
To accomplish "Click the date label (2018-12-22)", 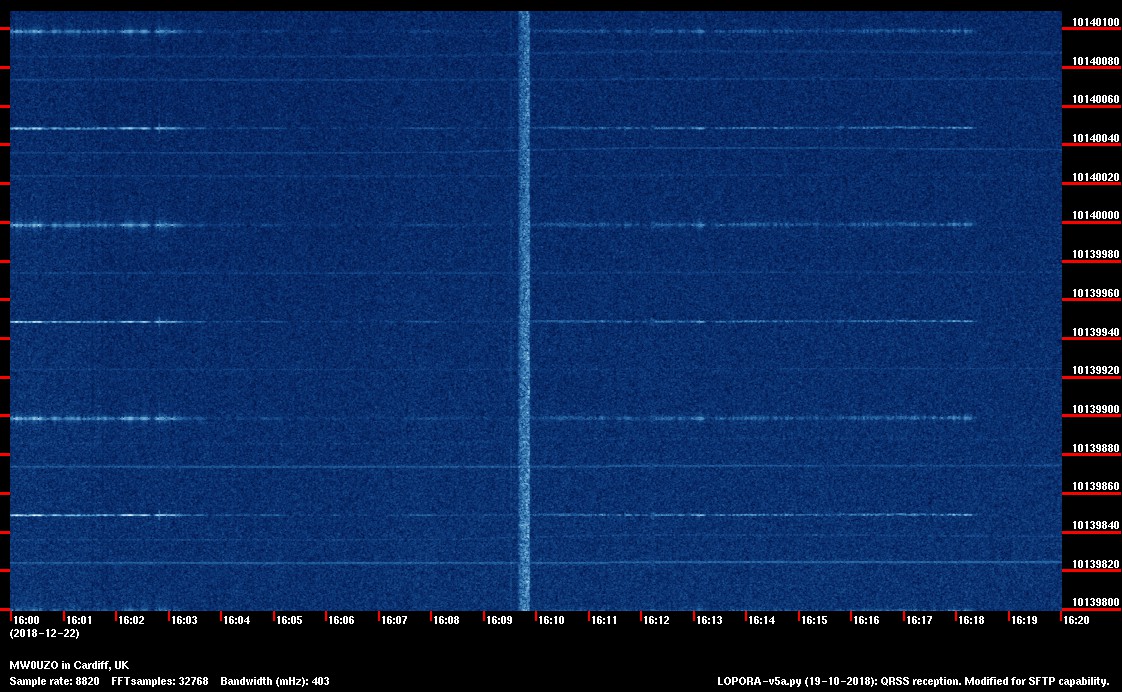I will pyautogui.click(x=44, y=634).
